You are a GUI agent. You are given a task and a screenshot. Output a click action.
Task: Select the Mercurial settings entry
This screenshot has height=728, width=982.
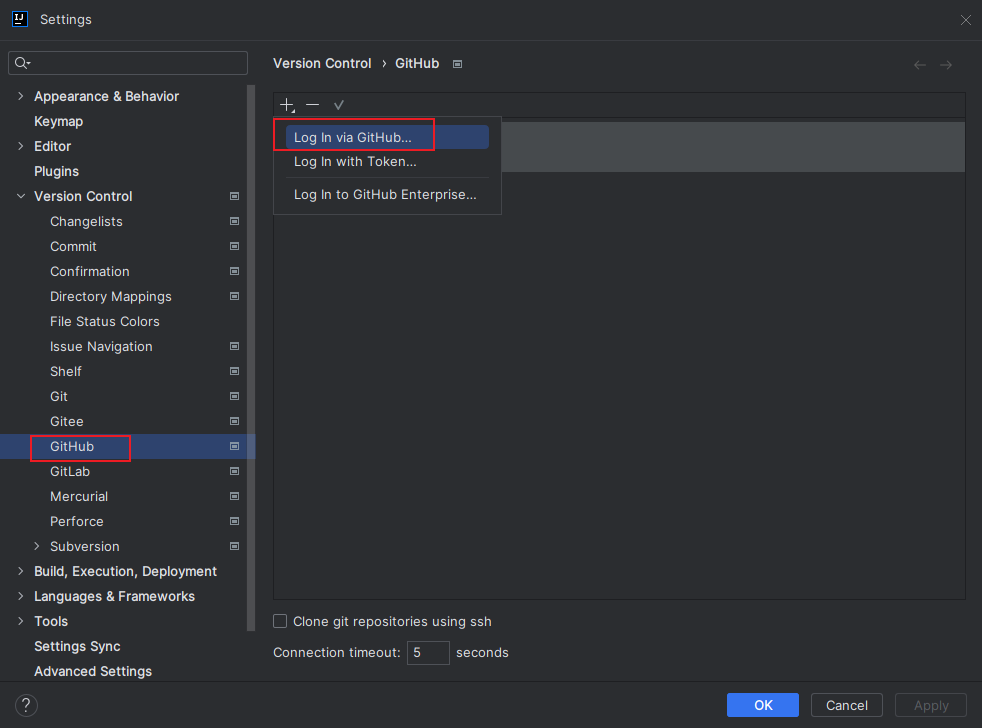point(79,496)
